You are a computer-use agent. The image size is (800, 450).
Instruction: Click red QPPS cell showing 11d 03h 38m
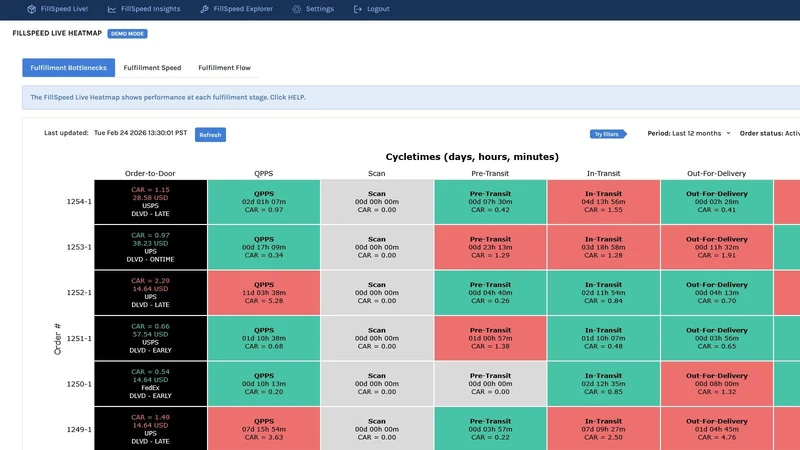tap(264, 292)
